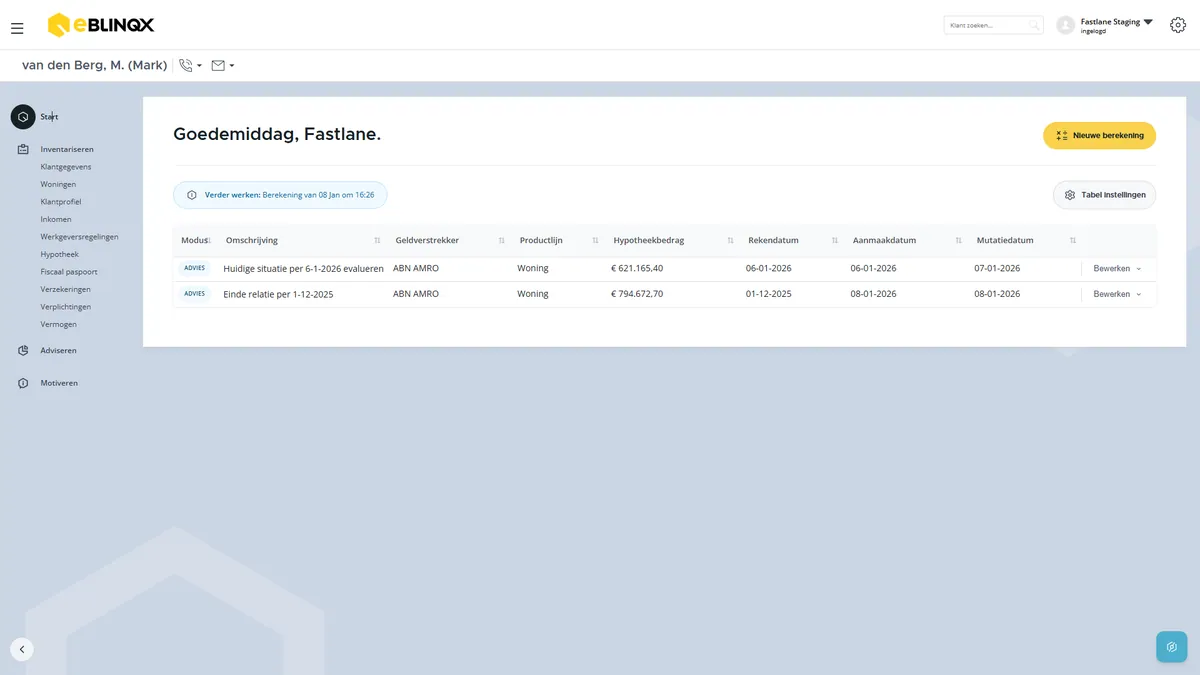Sort by Aanmaakdatum column

click(958, 241)
